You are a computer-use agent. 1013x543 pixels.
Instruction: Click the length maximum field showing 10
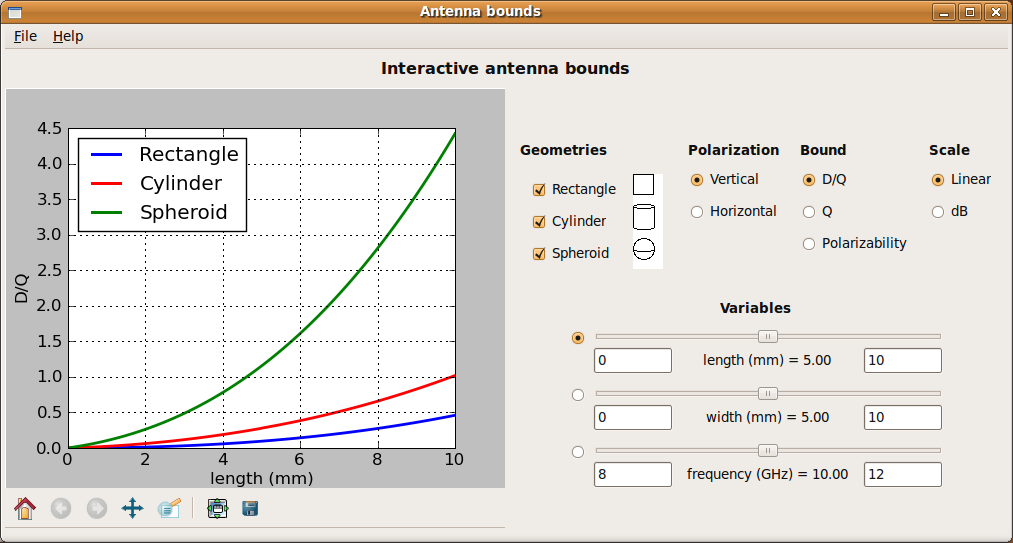pyautogui.click(x=902, y=361)
